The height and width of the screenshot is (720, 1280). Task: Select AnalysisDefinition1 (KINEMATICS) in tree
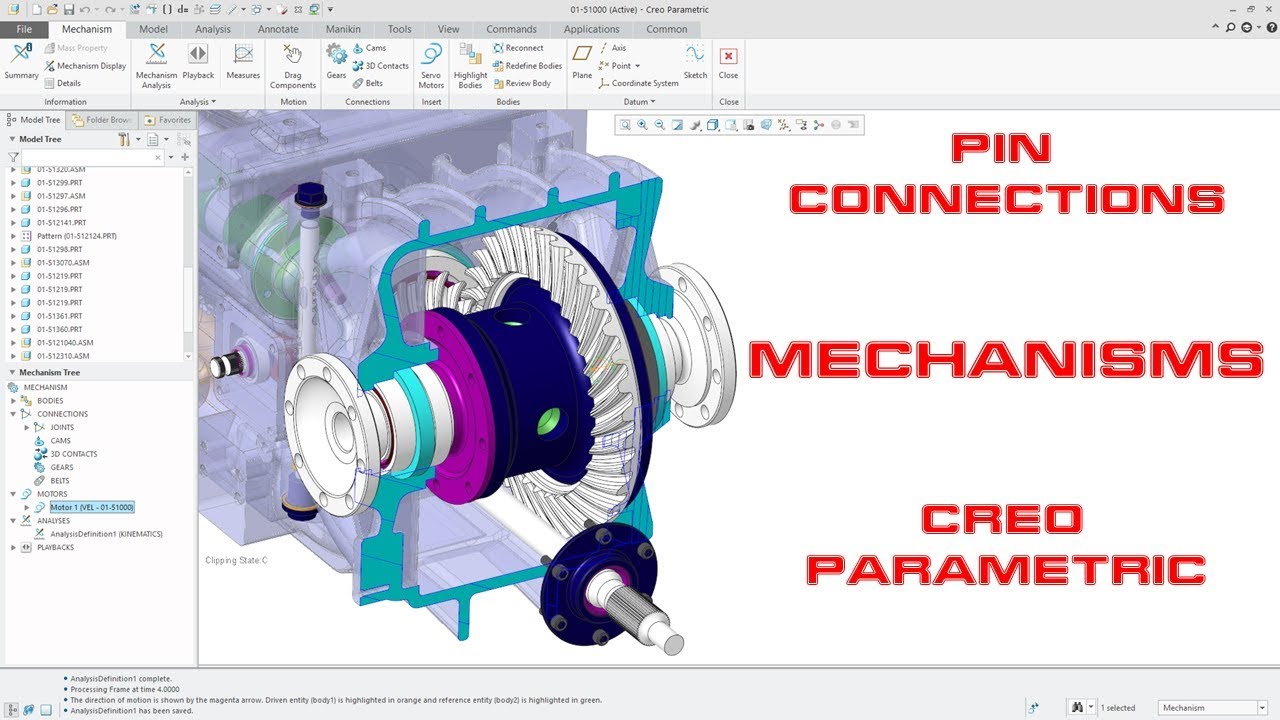(106, 534)
